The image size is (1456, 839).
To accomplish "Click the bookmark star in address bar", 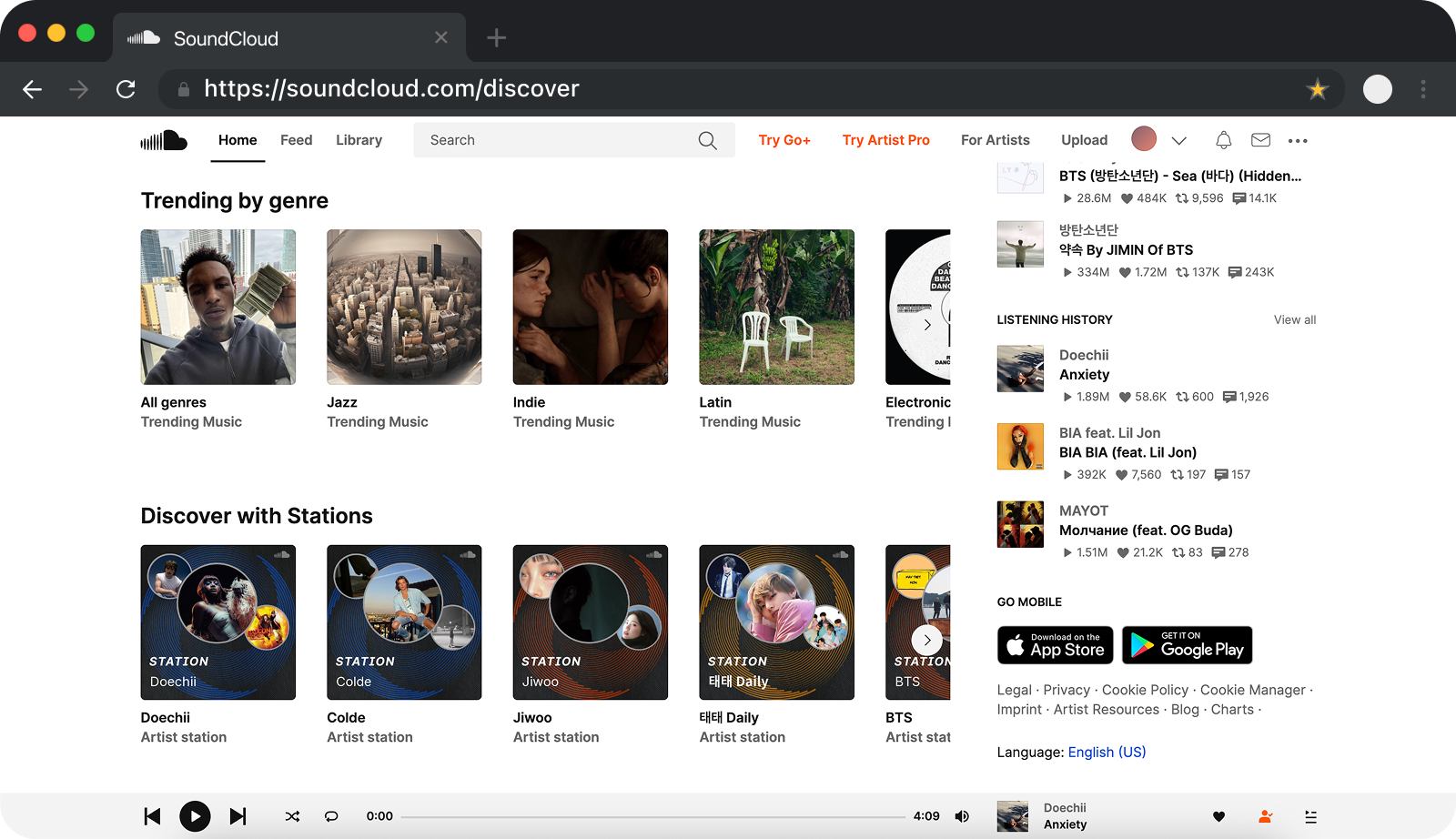I will click(x=1317, y=89).
